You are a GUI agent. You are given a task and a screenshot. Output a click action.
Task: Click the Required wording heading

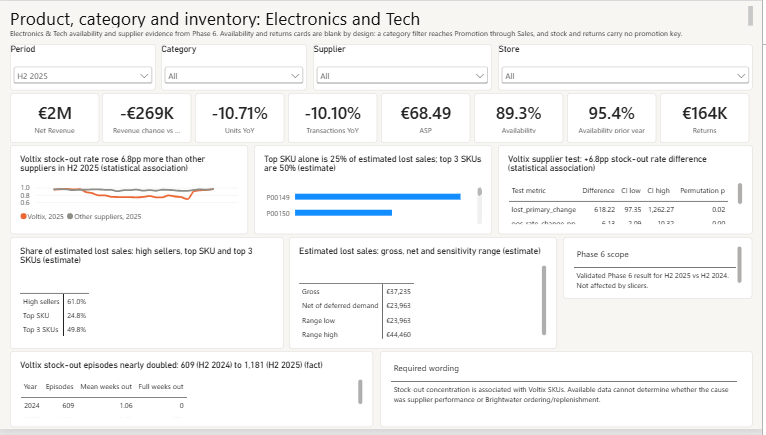pos(426,368)
